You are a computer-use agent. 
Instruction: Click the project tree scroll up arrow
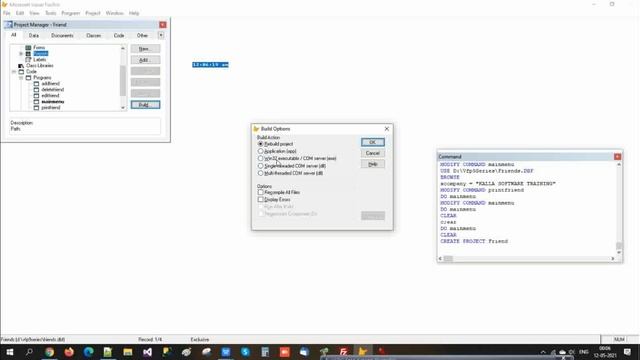(123, 48)
